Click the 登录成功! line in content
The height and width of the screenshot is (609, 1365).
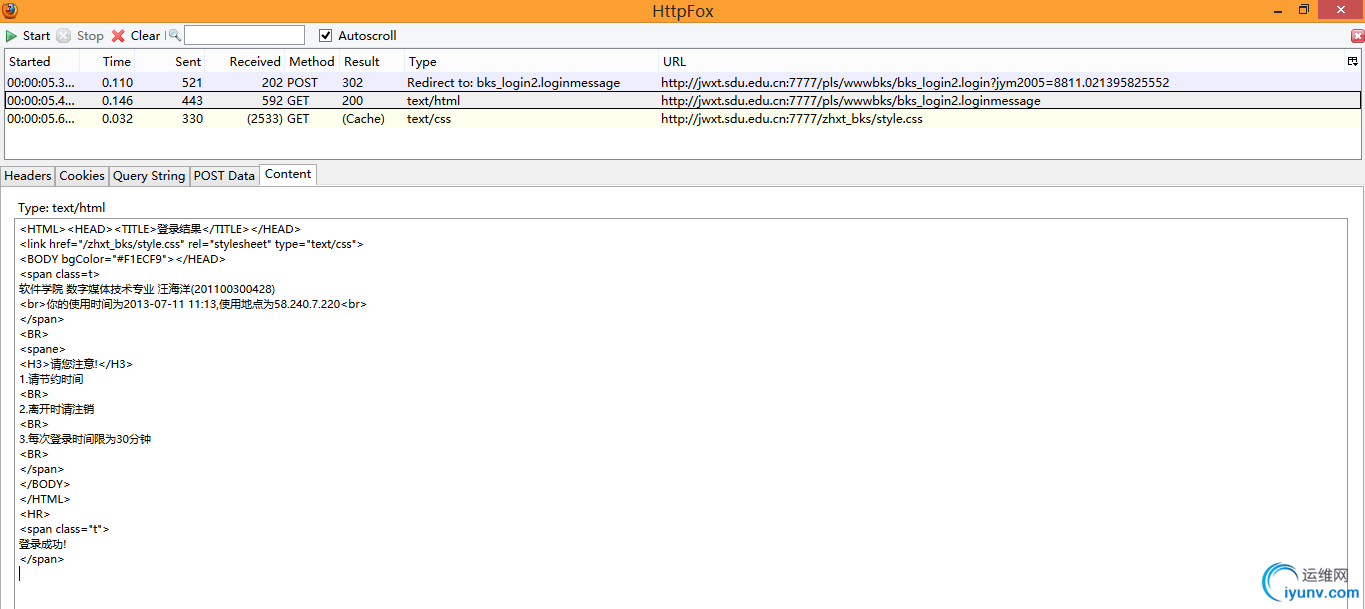pos(43,544)
